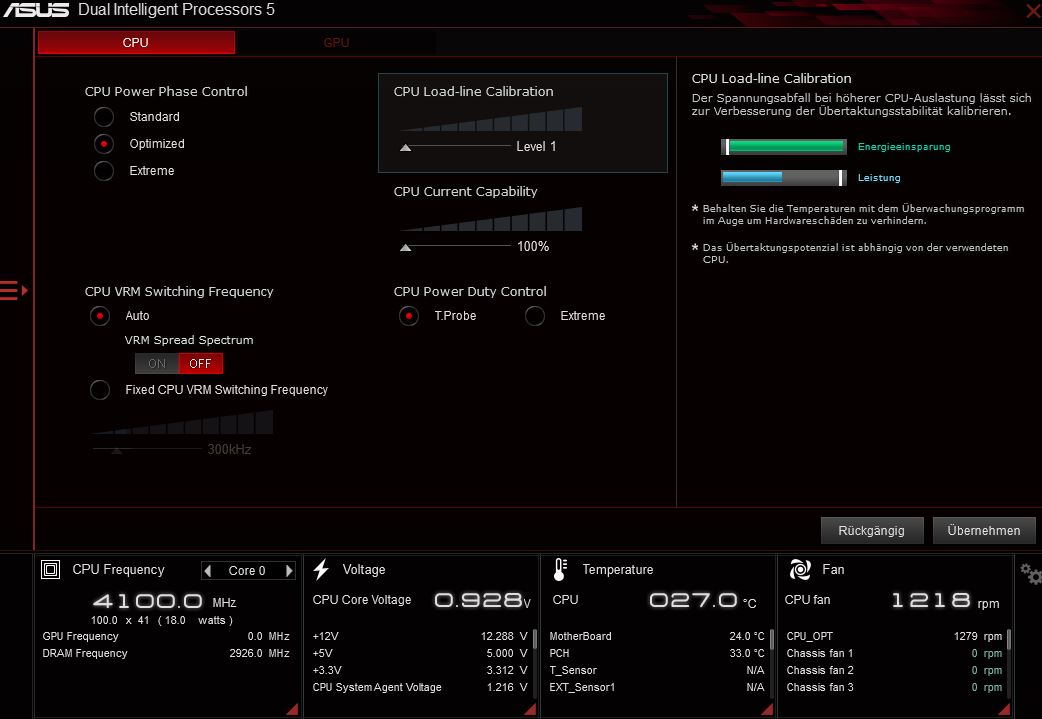The image size is (1042, 719).
Task: Click the Fan icon
Action: tap(800, 569)
